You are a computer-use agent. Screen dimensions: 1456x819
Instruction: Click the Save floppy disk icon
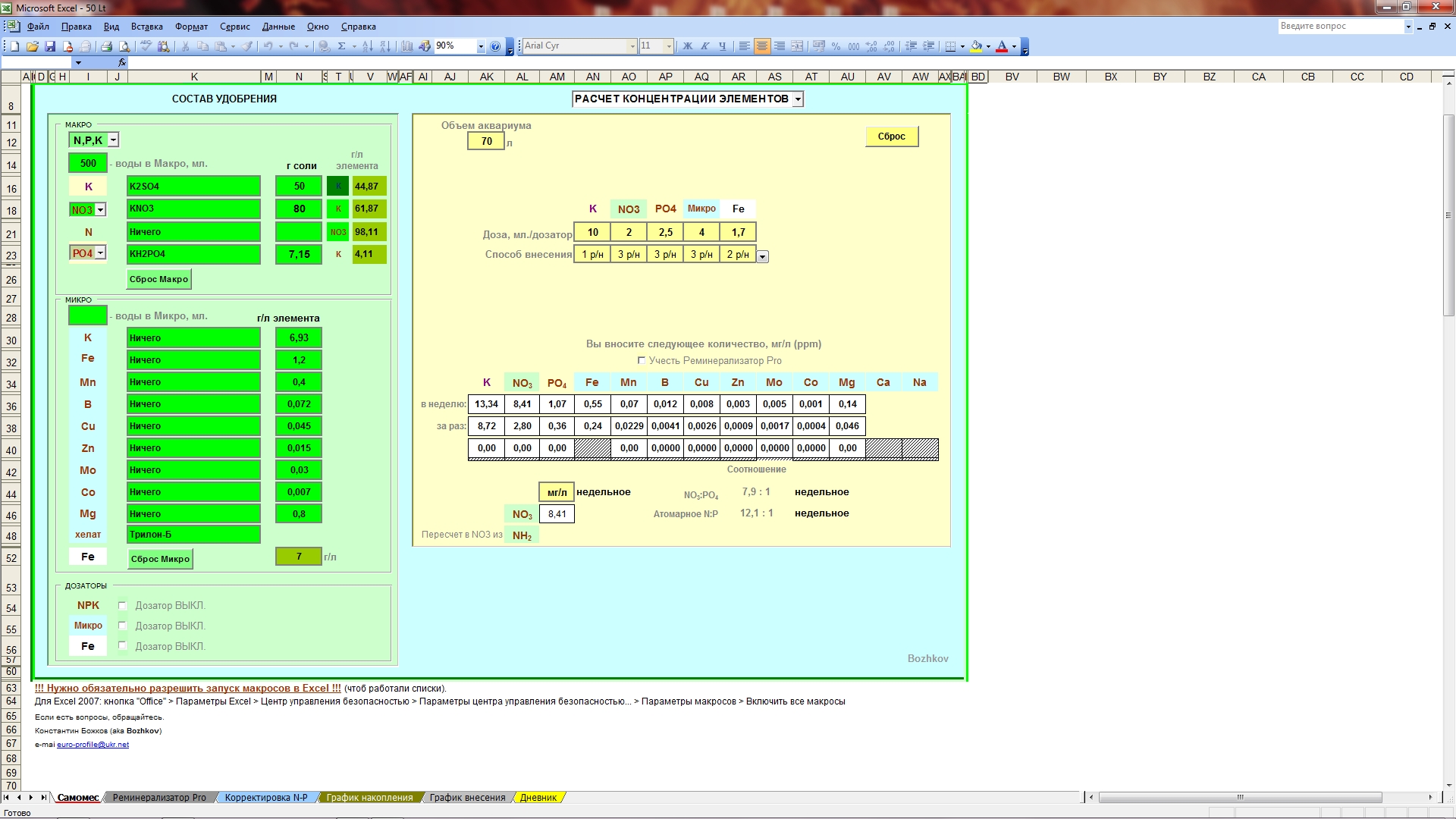point(50,46)
